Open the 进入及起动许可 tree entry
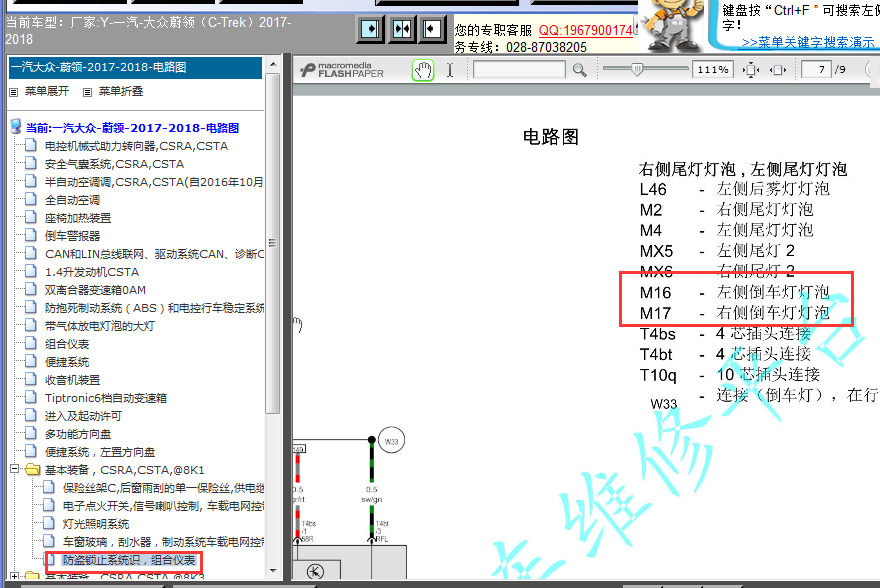Screen dimensions: 880x588 (x=83, y=416)
